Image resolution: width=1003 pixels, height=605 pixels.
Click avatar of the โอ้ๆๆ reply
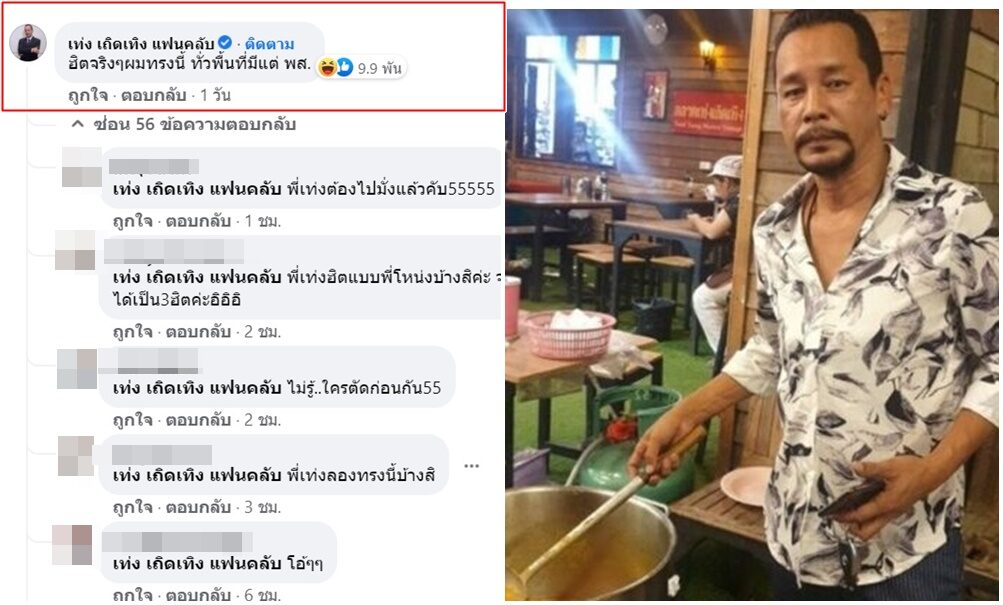click(72, 545)
